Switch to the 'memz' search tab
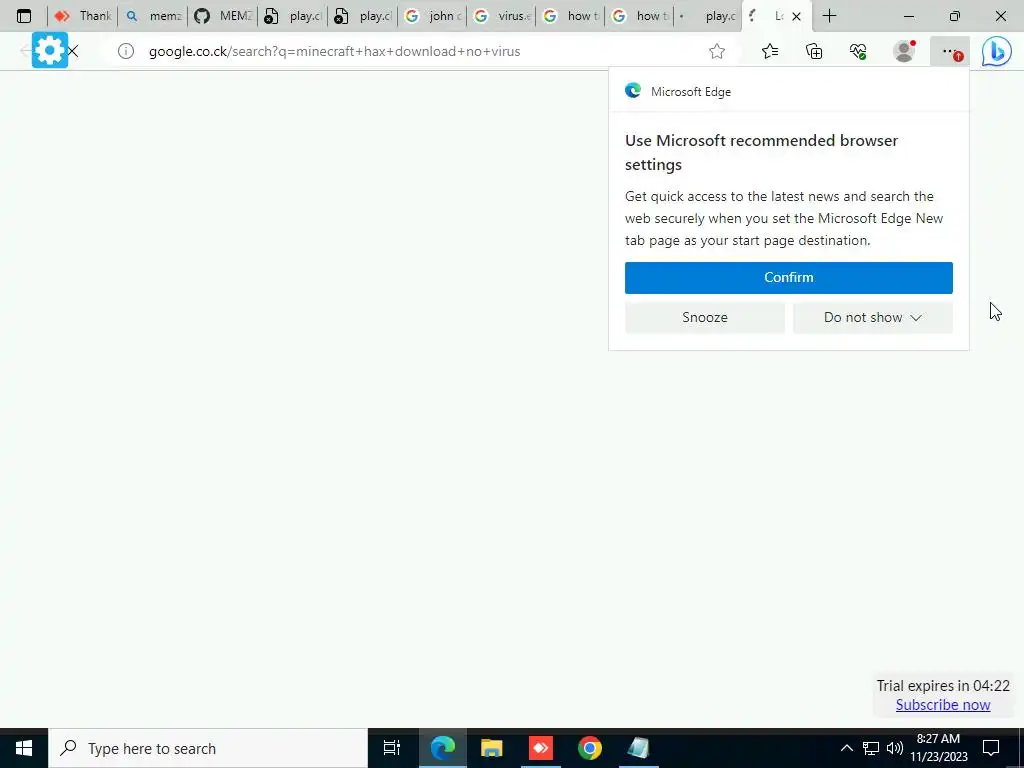This screenshot has height=768, width=1024. 153,16
